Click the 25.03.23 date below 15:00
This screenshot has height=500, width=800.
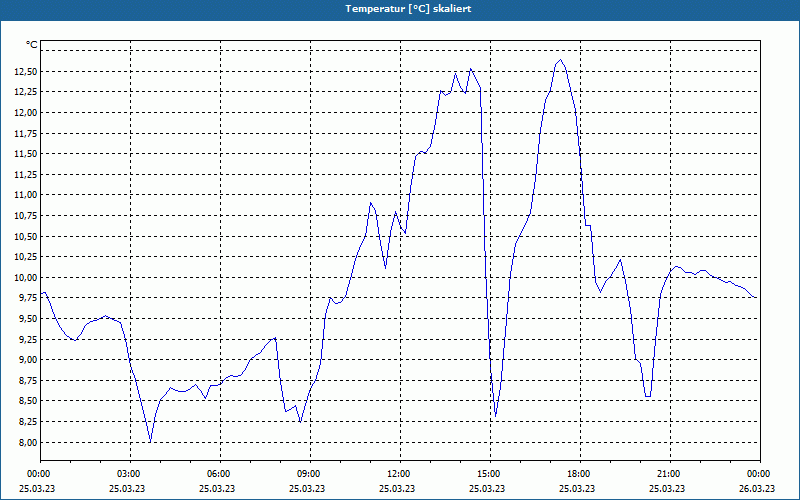pos(487,488)
